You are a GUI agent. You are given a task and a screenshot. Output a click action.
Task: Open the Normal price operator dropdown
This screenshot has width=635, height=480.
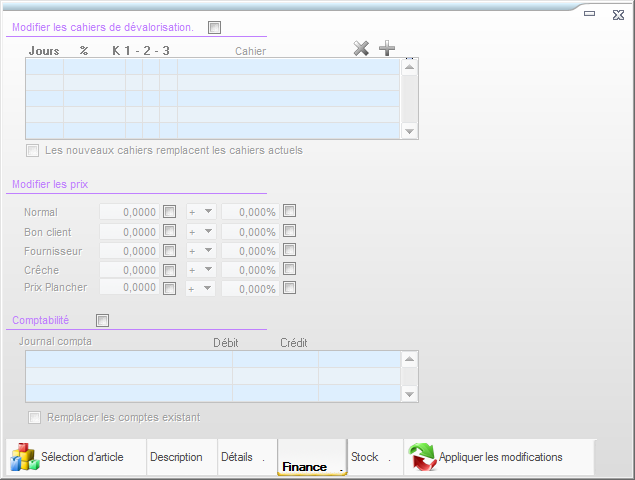click(x=201, y=212)
